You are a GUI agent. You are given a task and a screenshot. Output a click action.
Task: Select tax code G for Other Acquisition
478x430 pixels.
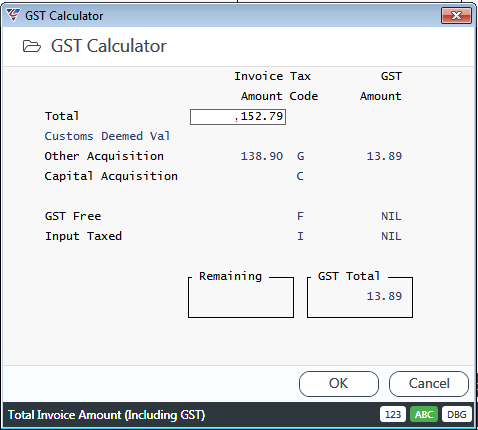[x=300, y=156]
